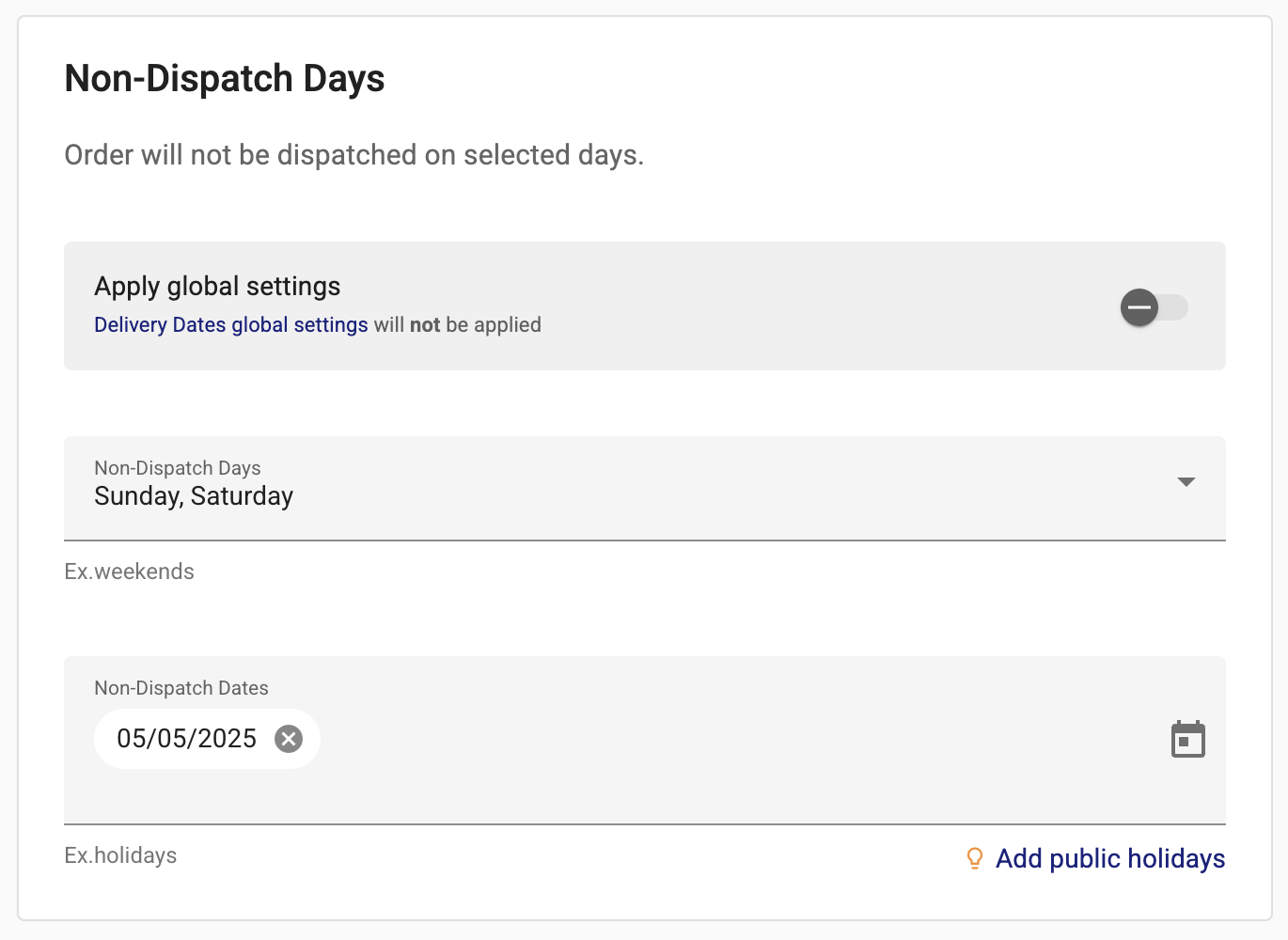This screenshot has height=940, width=1288.
Task: Open the calendar date picker icon
Action: pos(1188,739)
